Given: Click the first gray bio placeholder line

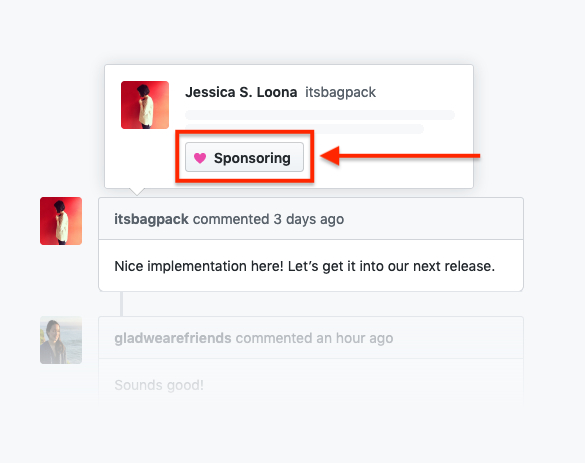Looking at the screenshot, I should coord(320,115).
